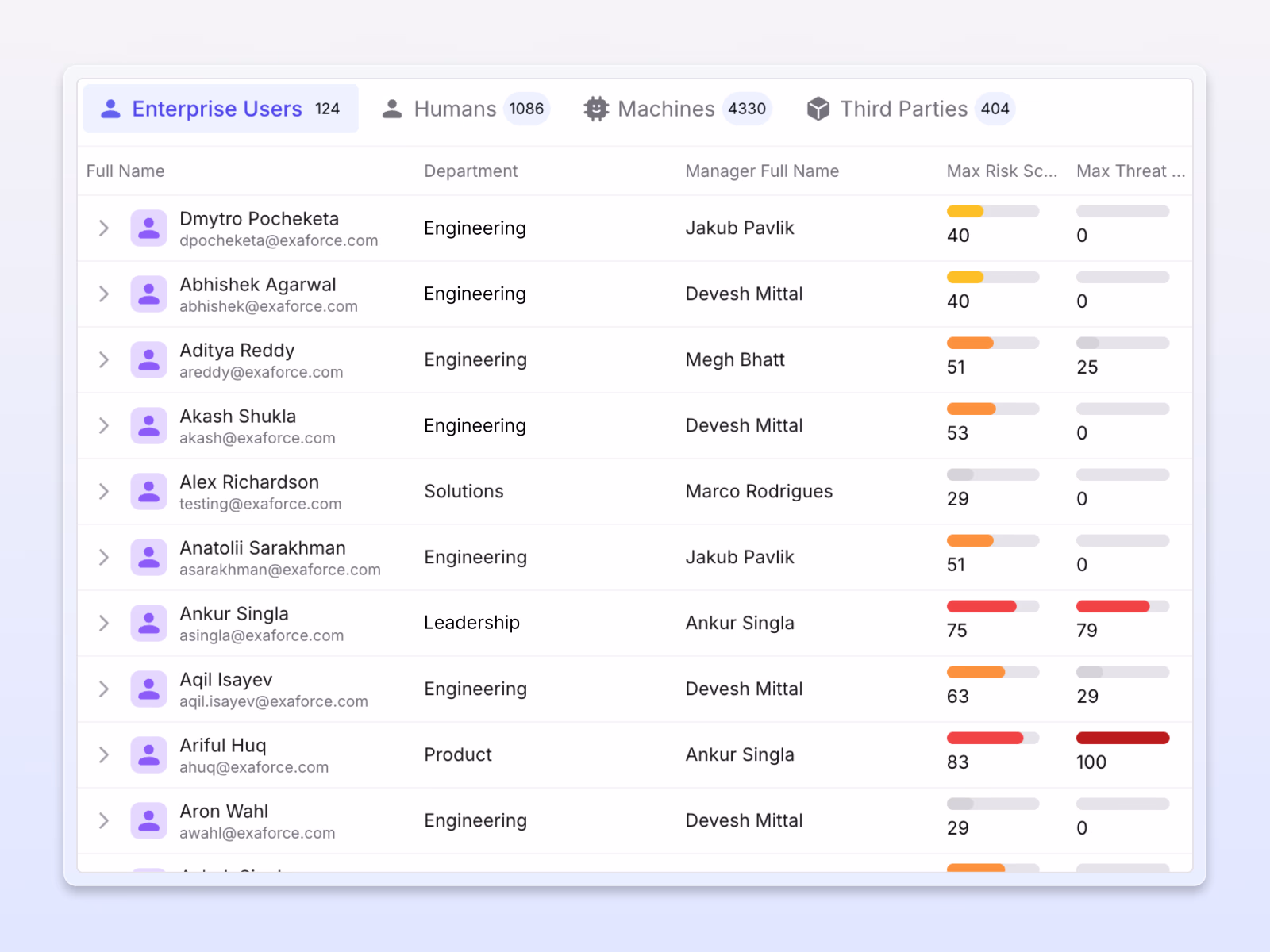The image size is (1270, 952).
Task: Click the email link aqil.isayev@exaforce.com
Action: (274, 701)
